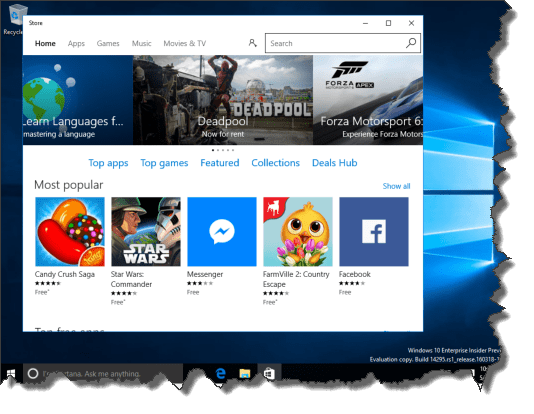
Task: Open the Deals Hub link
Action: click(x=334, y=163)
